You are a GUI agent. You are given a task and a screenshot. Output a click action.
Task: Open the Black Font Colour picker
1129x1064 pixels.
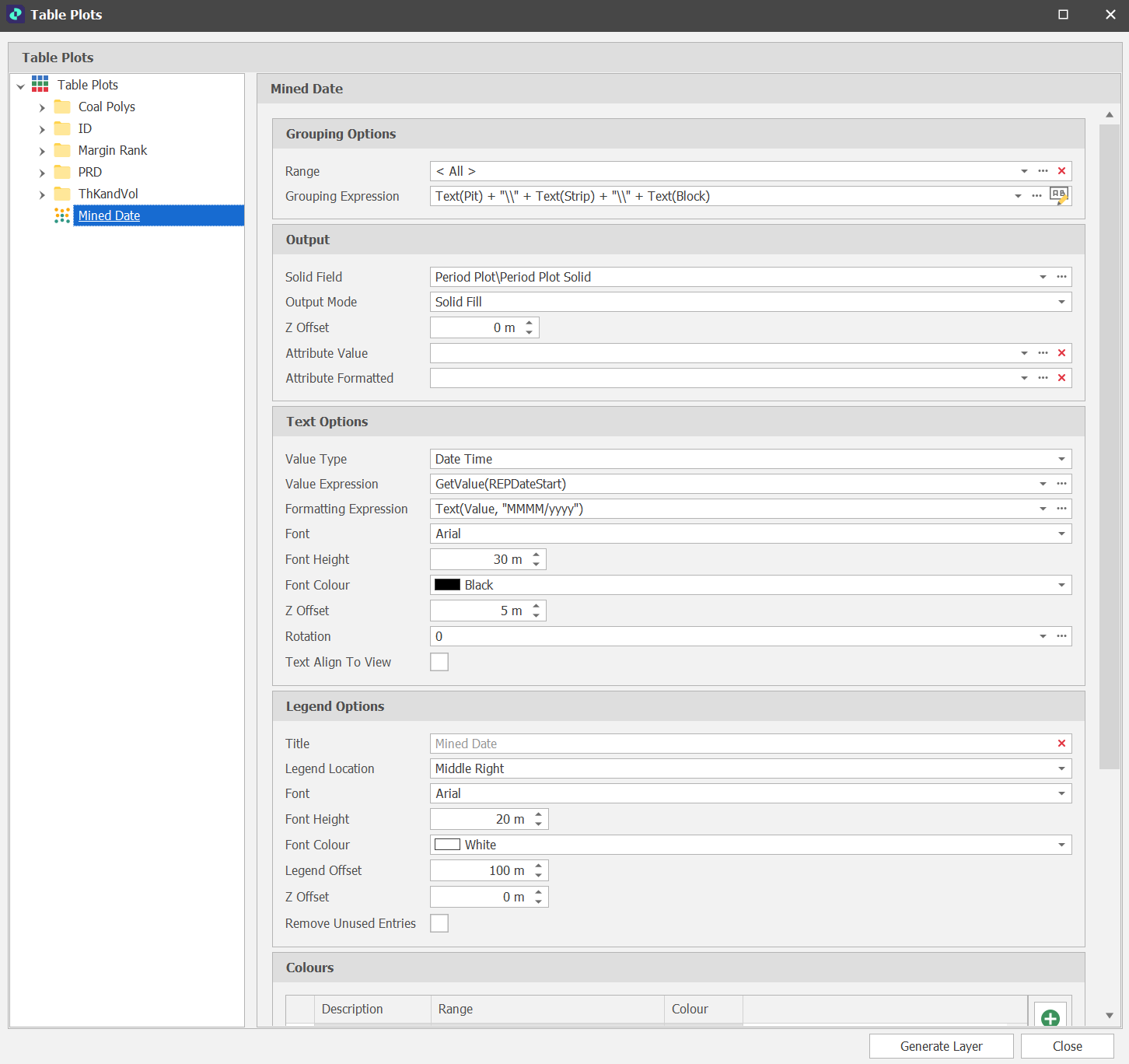point(1061,585)
